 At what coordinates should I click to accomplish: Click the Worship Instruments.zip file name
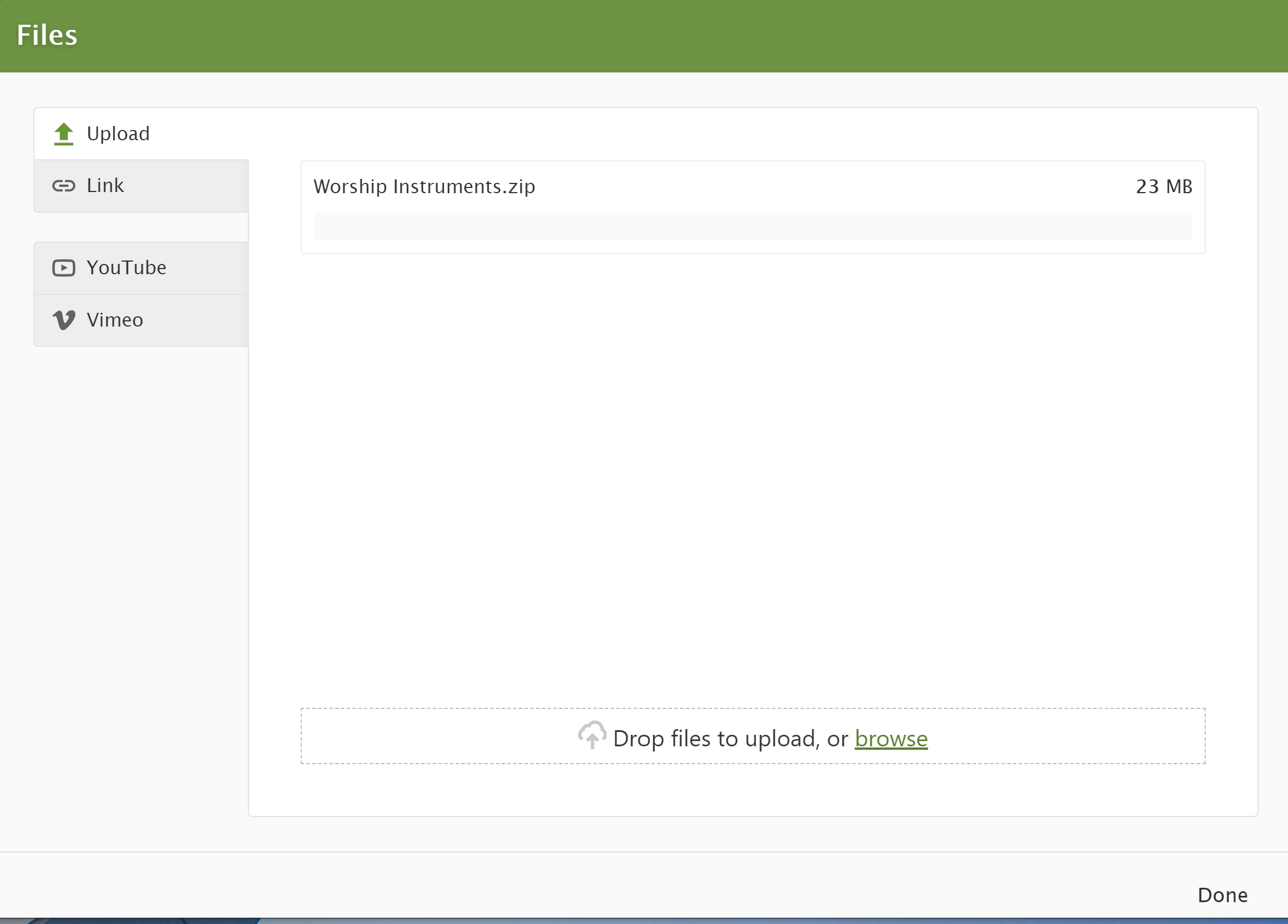click(424, 187)
